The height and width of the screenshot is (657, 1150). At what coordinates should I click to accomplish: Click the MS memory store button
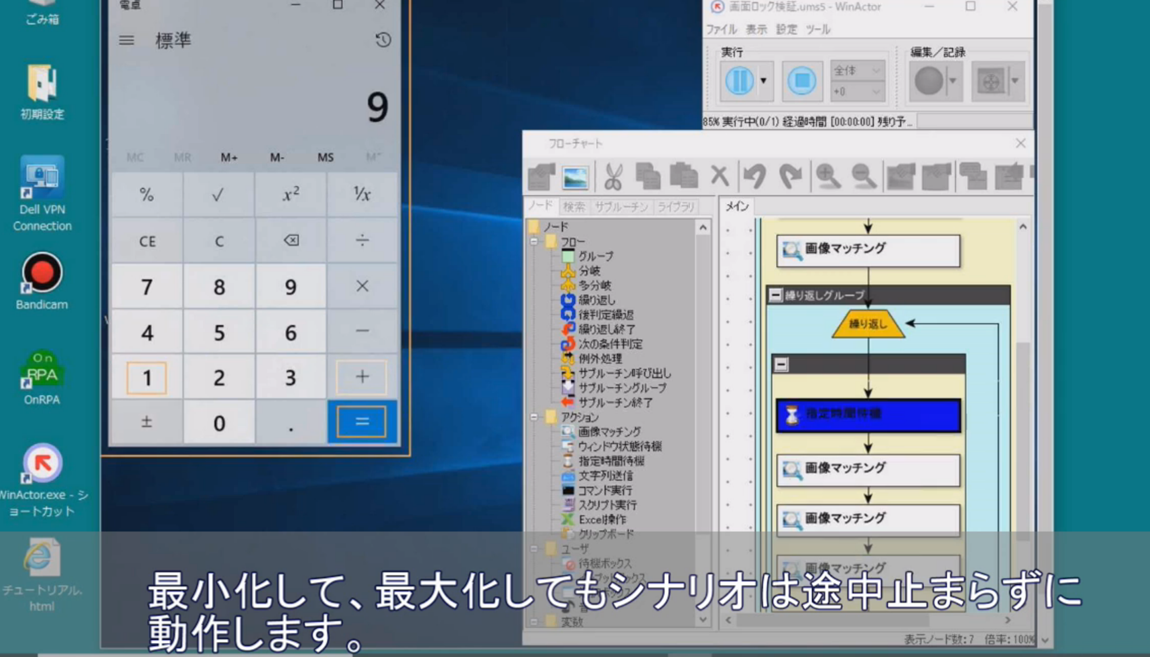tap(326, 157)
